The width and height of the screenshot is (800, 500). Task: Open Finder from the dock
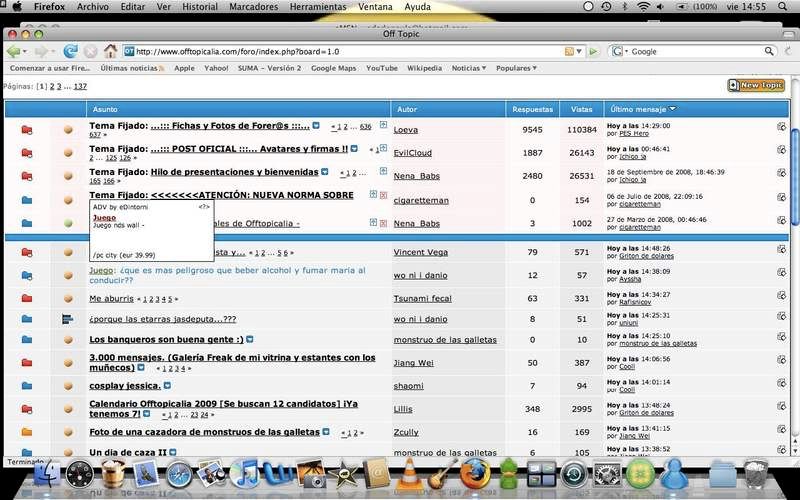pyautogui.click(x=47, y=473)
